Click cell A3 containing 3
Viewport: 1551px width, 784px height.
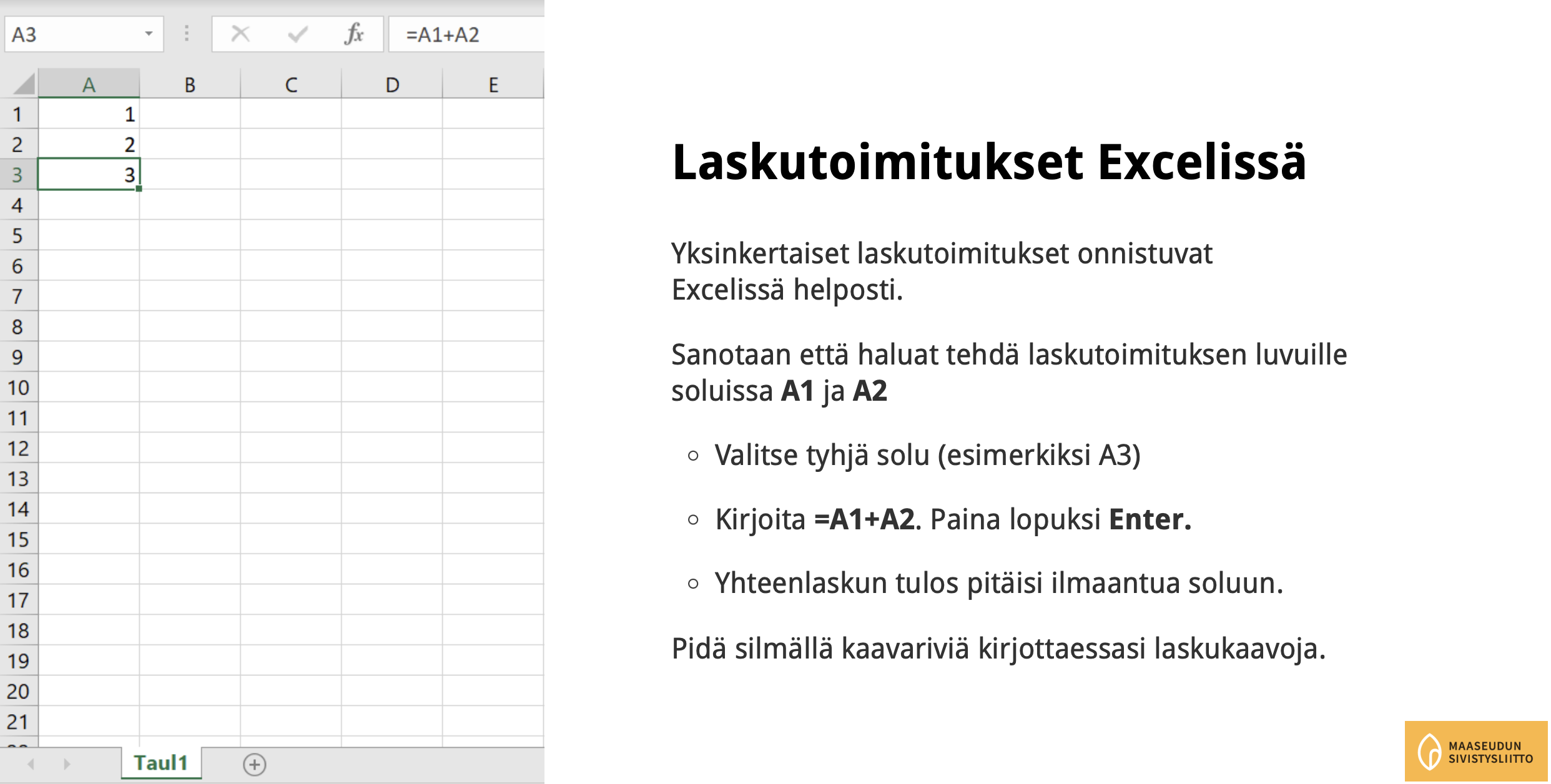click(89, 175)
